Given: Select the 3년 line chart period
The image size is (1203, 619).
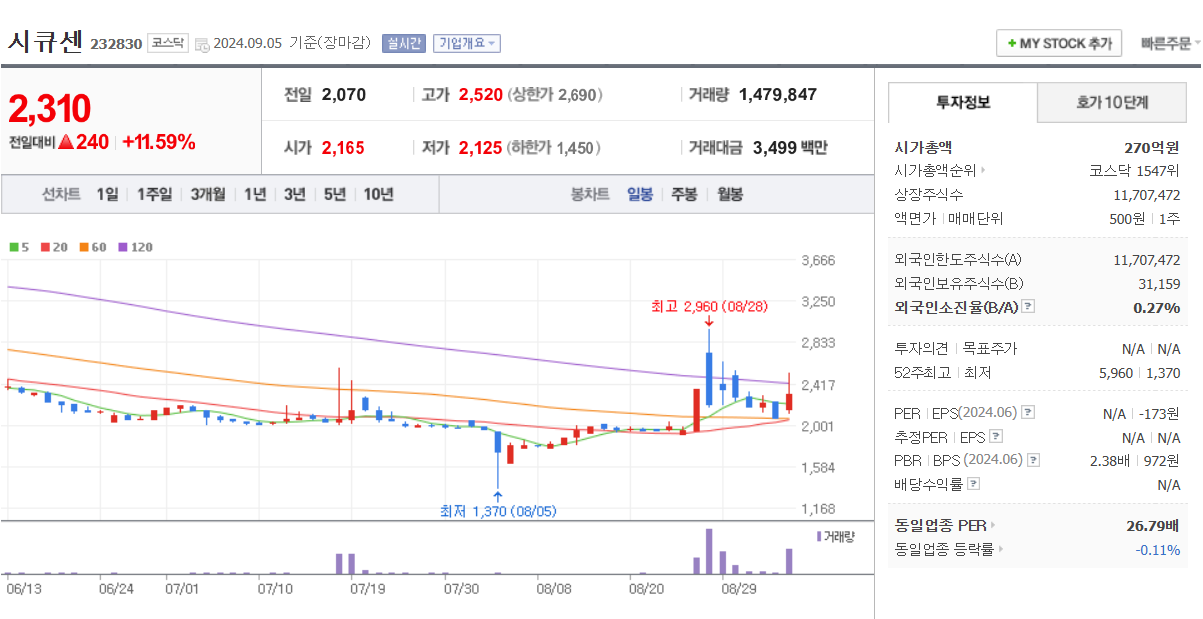Looking at the screenshot, I should 294,194.
